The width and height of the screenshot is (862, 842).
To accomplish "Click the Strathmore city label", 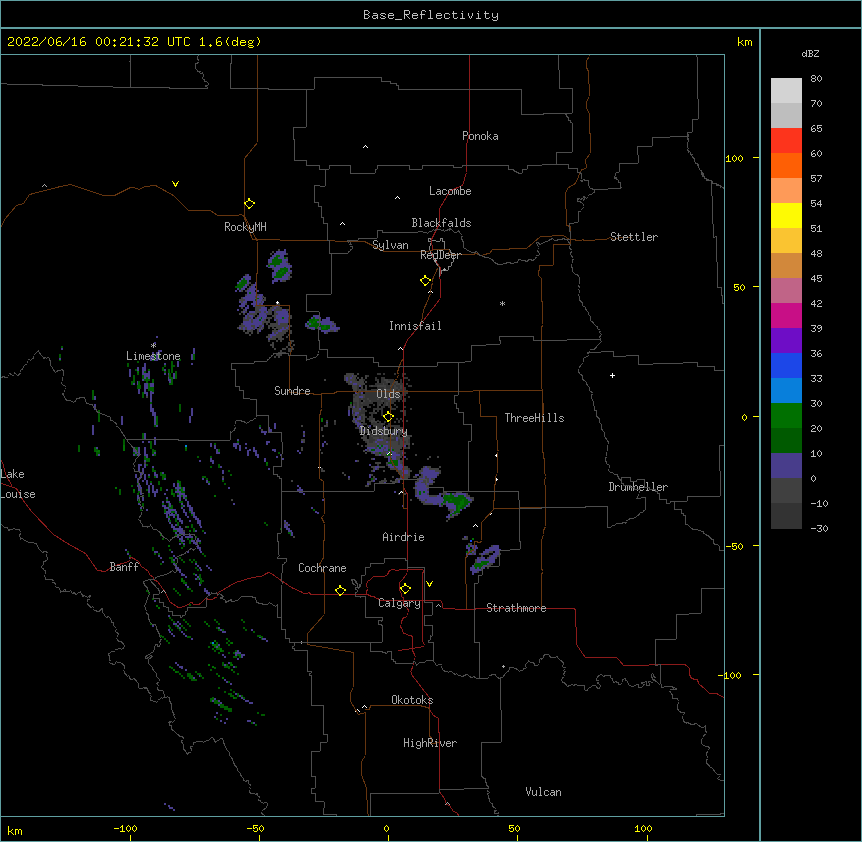I will [516, 608].
